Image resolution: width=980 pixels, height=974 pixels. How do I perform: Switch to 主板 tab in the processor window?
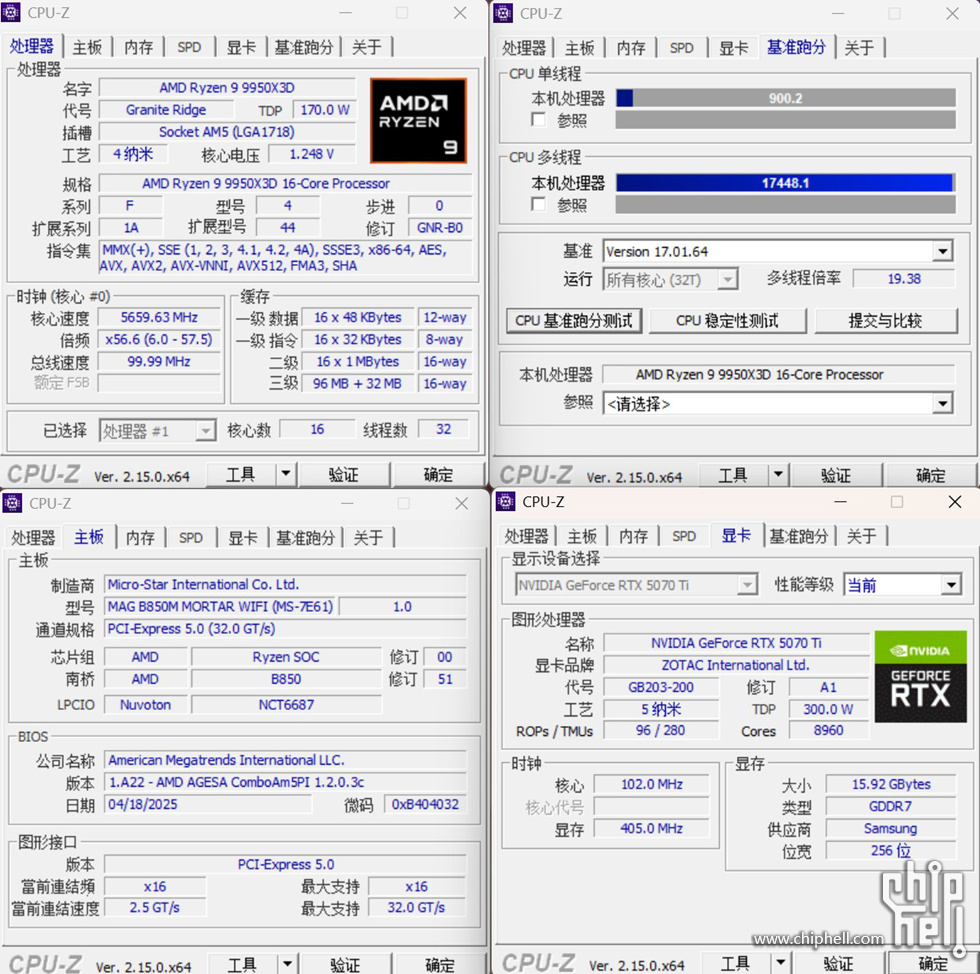click(x=87, y=48)
